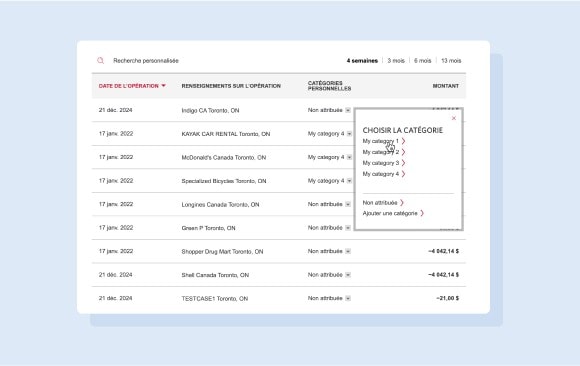The width and height of the screenshot is (580, 366).
Task: Click chevron next to popup Non attribuée
Action: (402, 203)
